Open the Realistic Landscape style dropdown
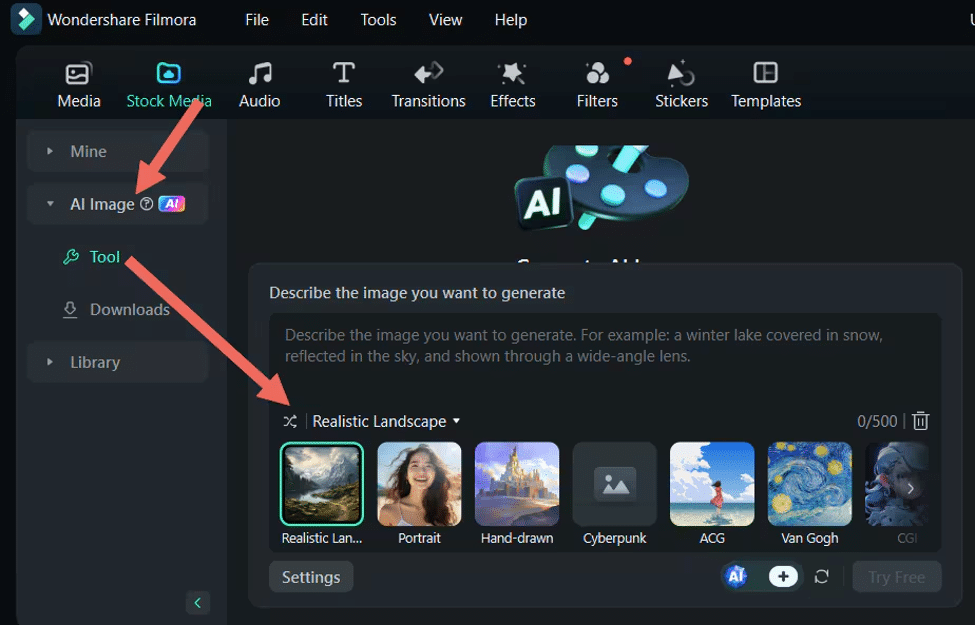Screen dimensions: 977x625 pyautogui.click(x=386, y=421)
